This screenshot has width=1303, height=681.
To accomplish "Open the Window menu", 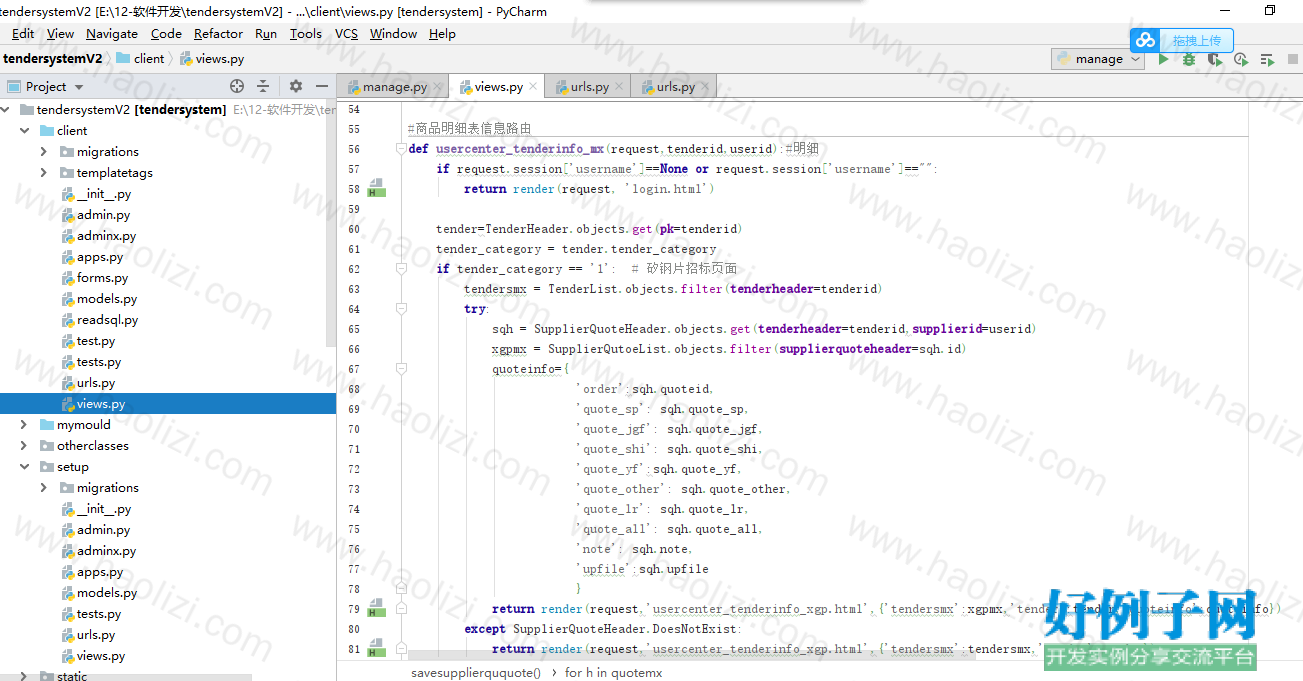I will [x=393, y=33].
